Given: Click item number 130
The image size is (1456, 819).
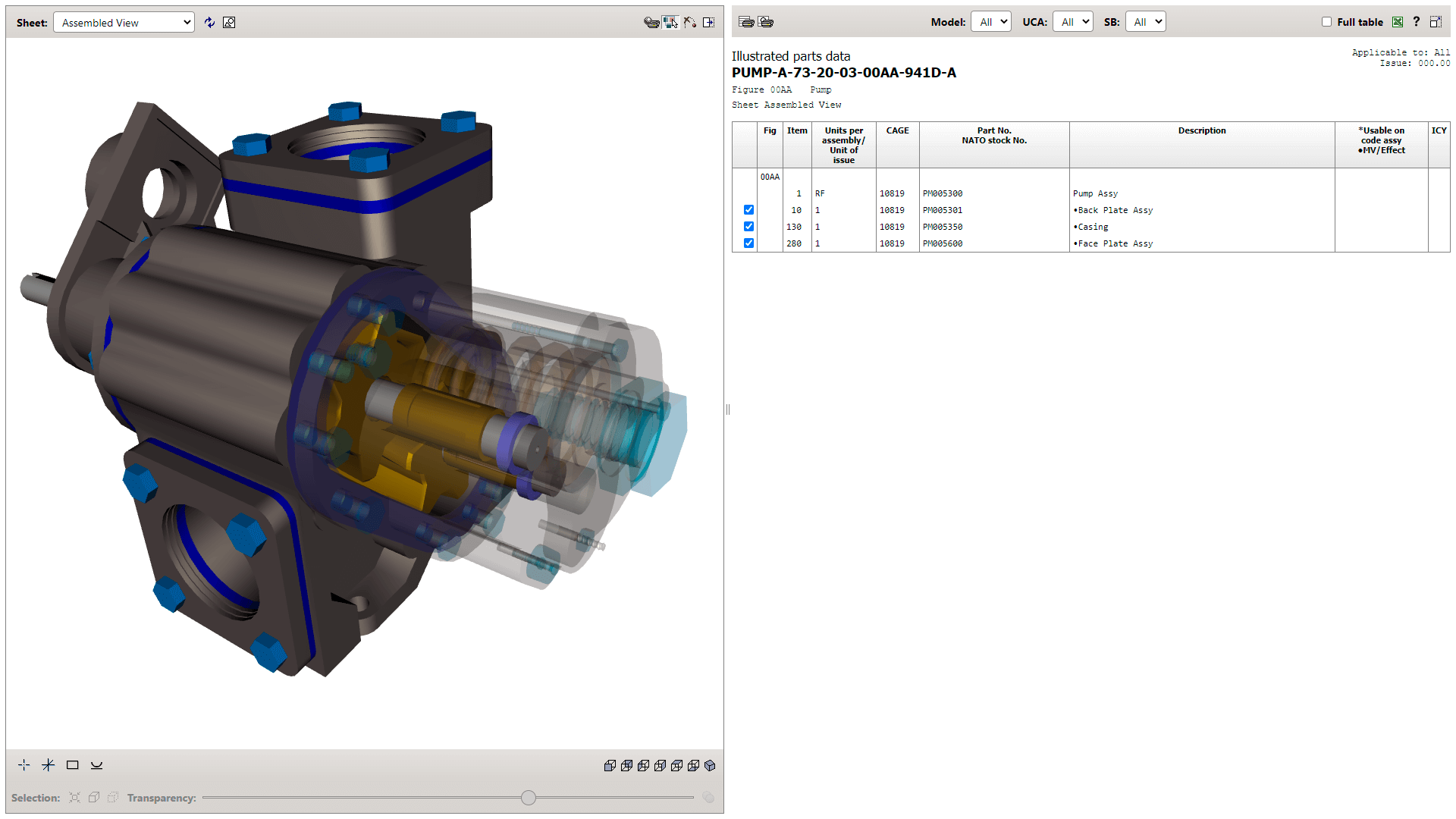Looking at the screenshot, I should click(x=794, y=227).
